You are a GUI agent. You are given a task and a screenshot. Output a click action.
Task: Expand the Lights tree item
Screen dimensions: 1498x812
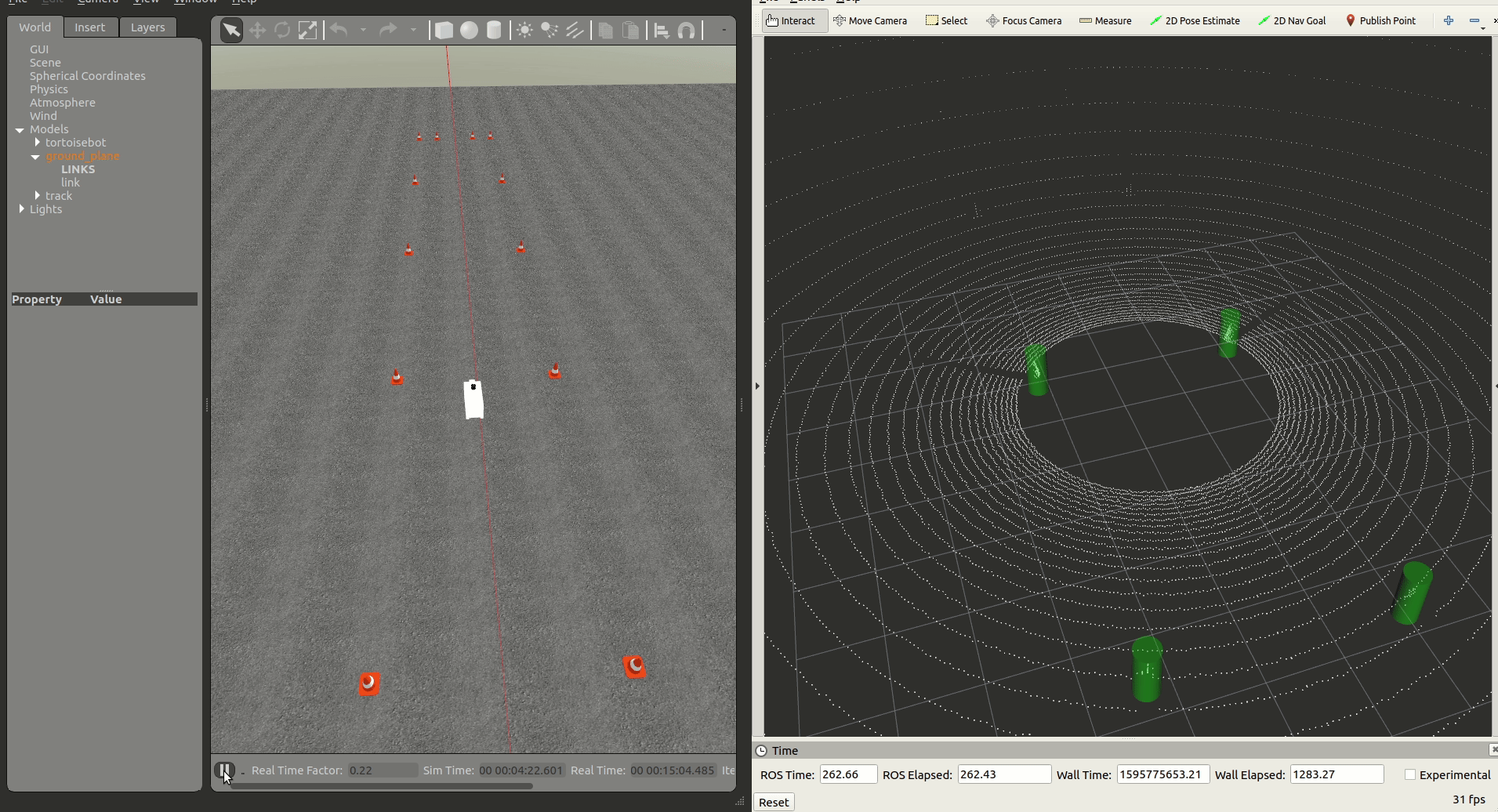[x=21, y=209]
